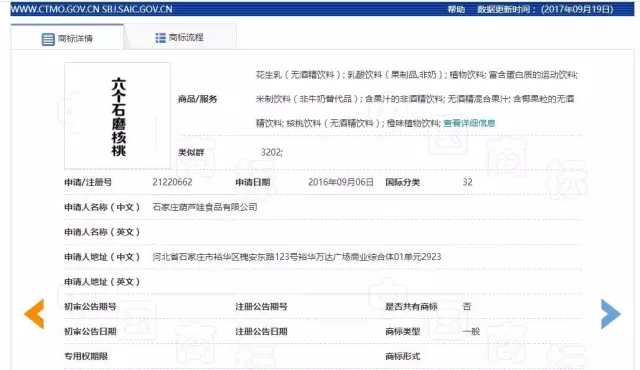Screen dimensions: 640x370
Task: Switch to the 商标详情 tab
Action: [67, 38]
